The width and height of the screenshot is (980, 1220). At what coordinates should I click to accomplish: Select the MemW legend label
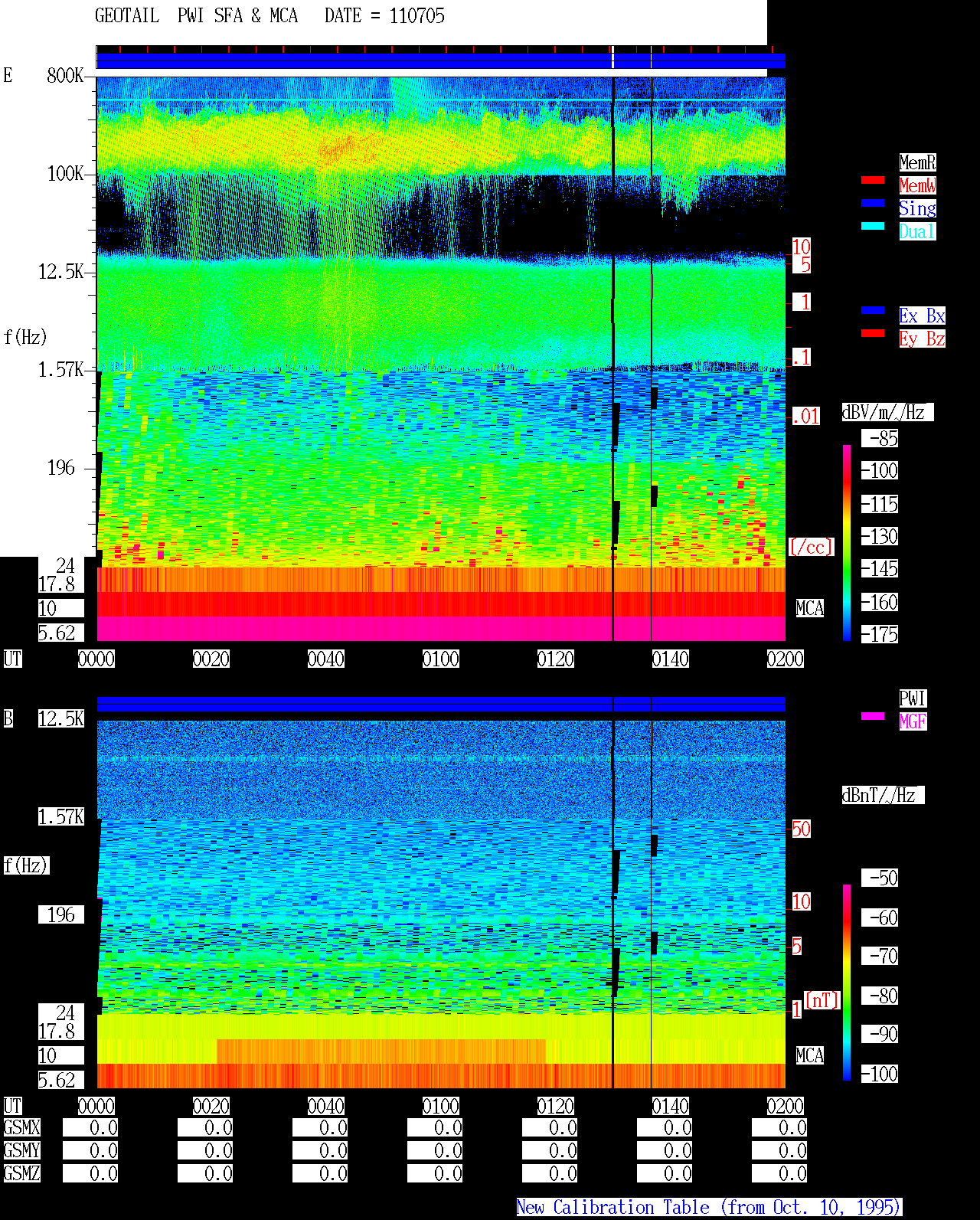(x=917, y=185)
